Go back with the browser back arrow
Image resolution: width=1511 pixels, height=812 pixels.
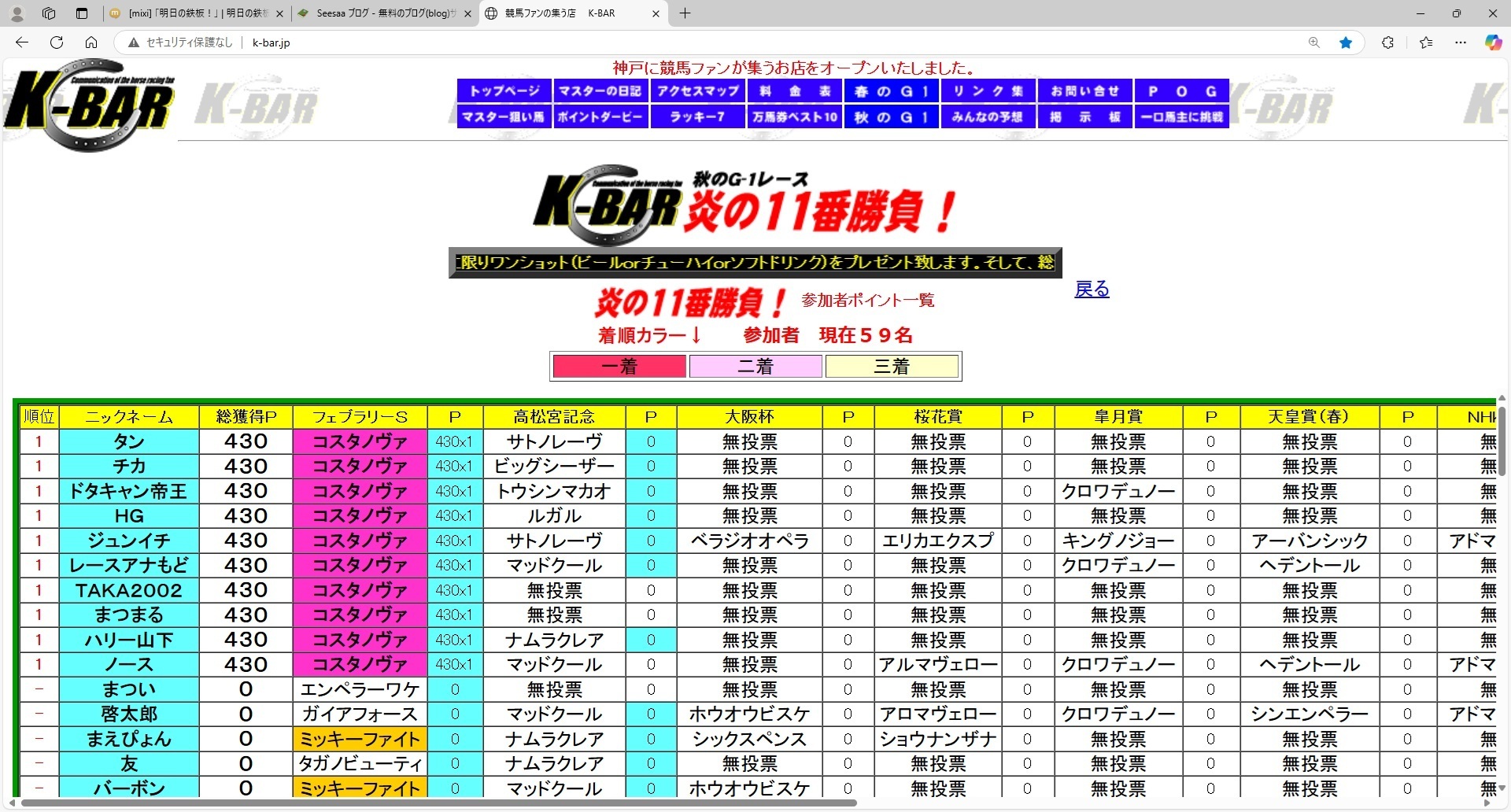click(x=22, y=42)
